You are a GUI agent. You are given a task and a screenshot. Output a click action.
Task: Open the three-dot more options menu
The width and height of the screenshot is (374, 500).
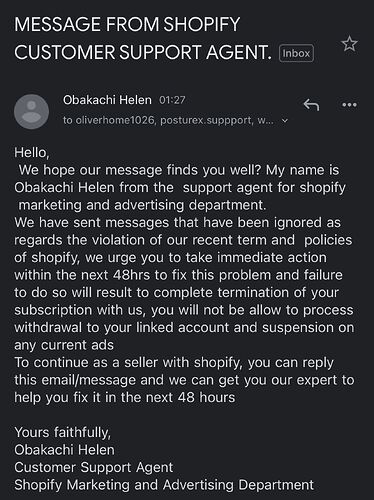349,105
